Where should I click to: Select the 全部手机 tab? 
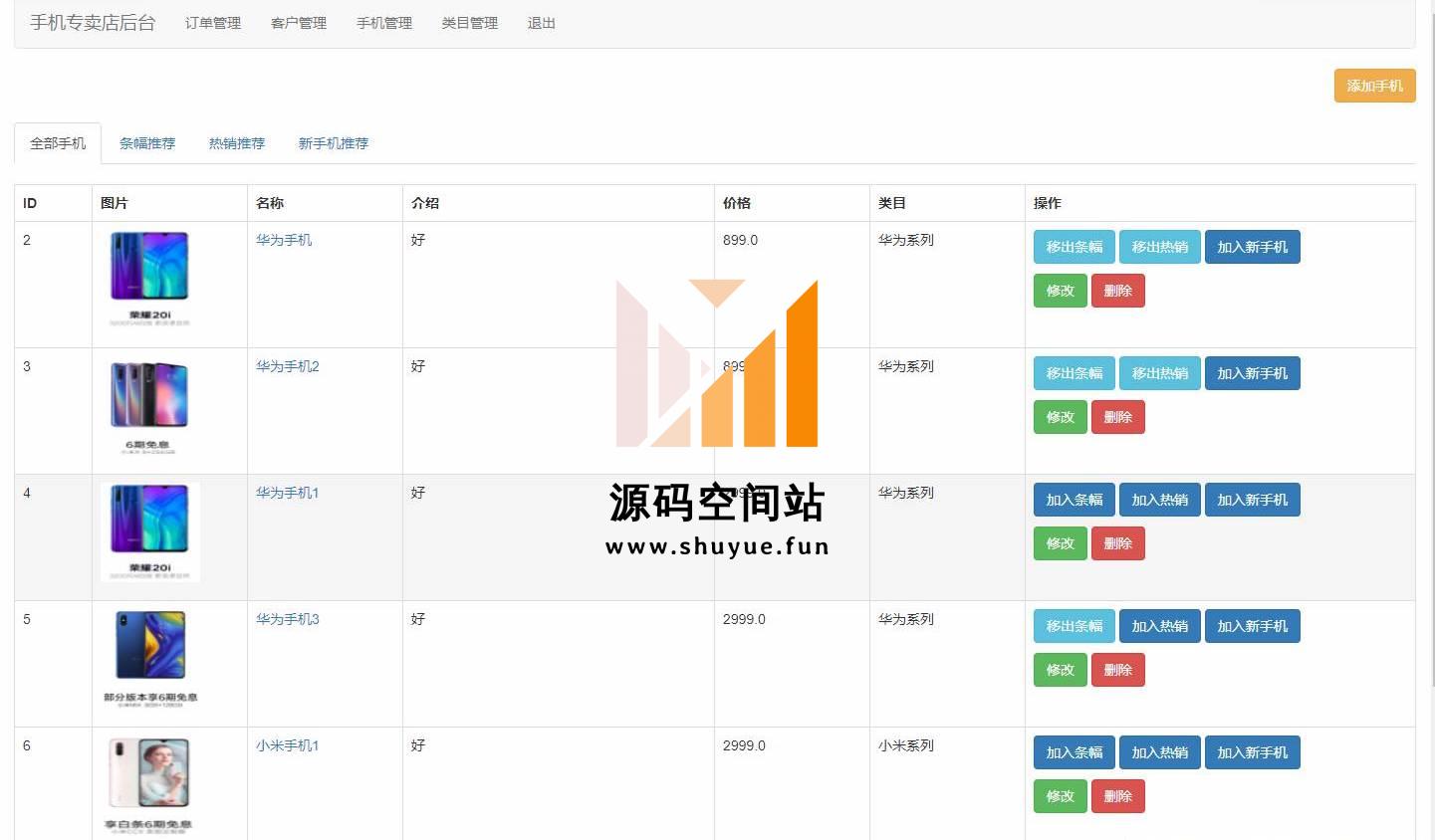58,143
